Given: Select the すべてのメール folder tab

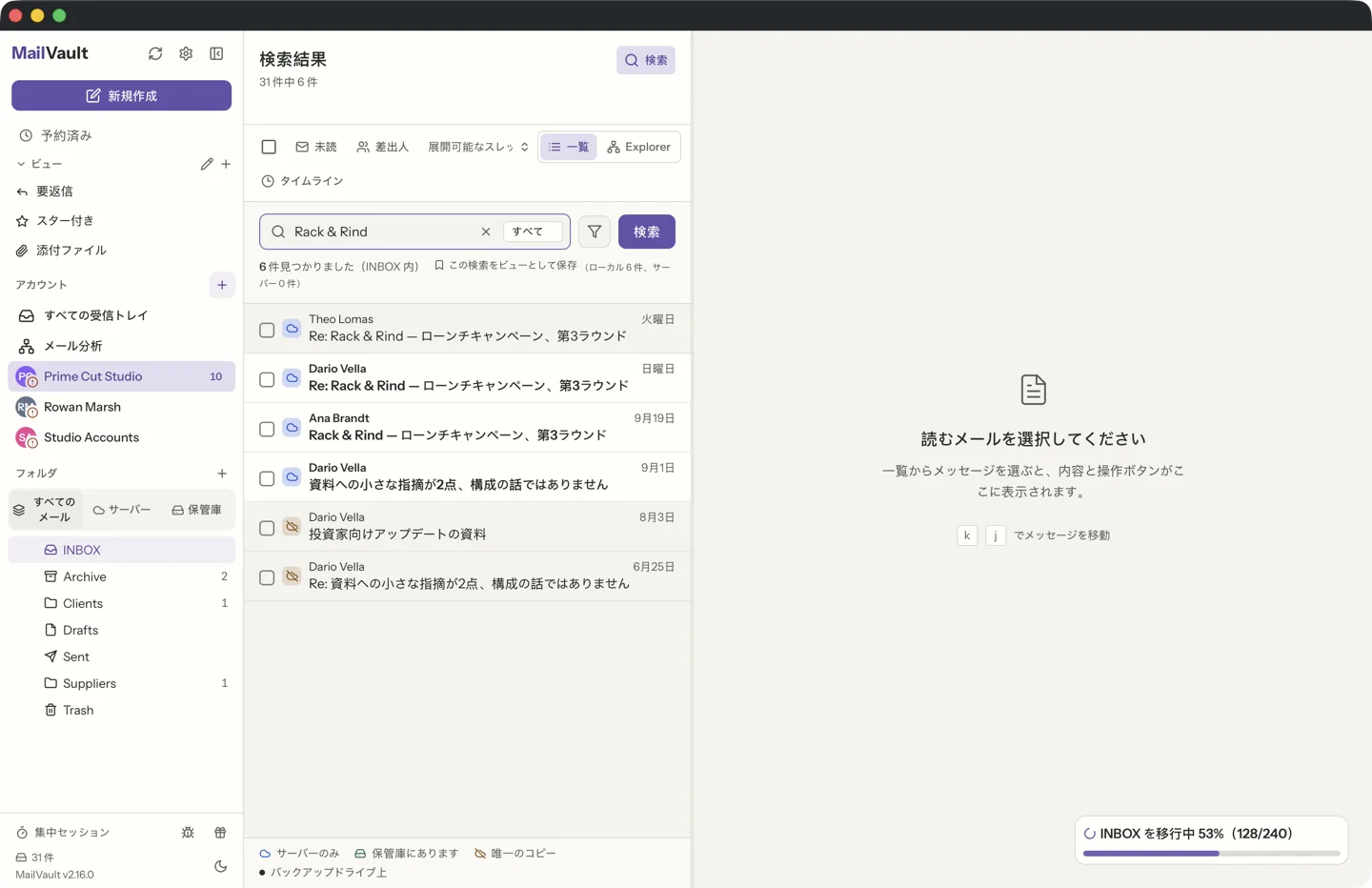Looking at the screenshot, I should pos(46,510).
